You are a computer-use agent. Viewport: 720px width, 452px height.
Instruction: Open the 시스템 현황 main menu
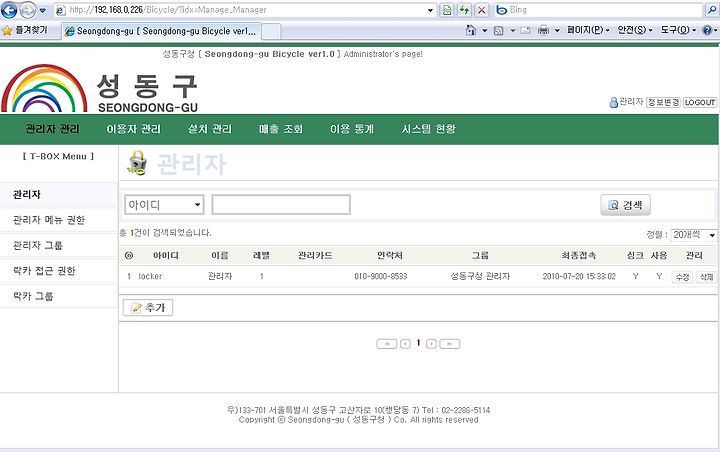point(428,129)
